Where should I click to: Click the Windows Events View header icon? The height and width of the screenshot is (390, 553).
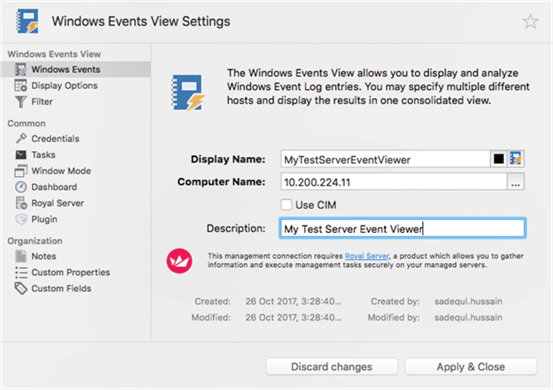pyautogui.click(x=28, y=21)
